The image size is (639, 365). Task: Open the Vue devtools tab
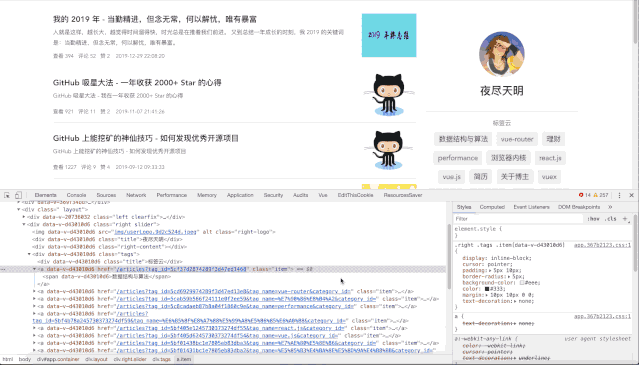[x=323, y=195]
